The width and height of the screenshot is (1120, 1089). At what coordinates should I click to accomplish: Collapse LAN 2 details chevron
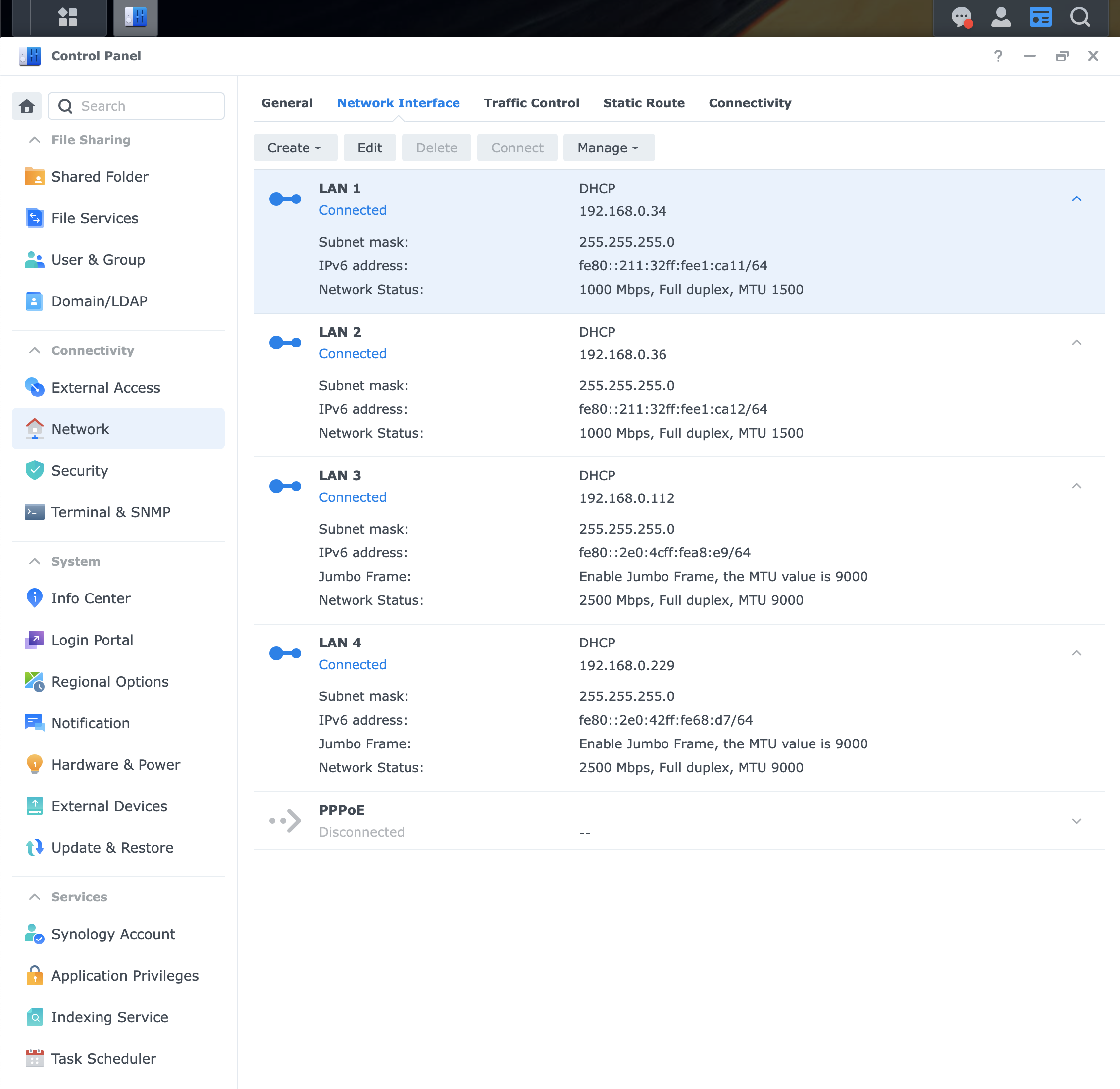(1077, 343)
